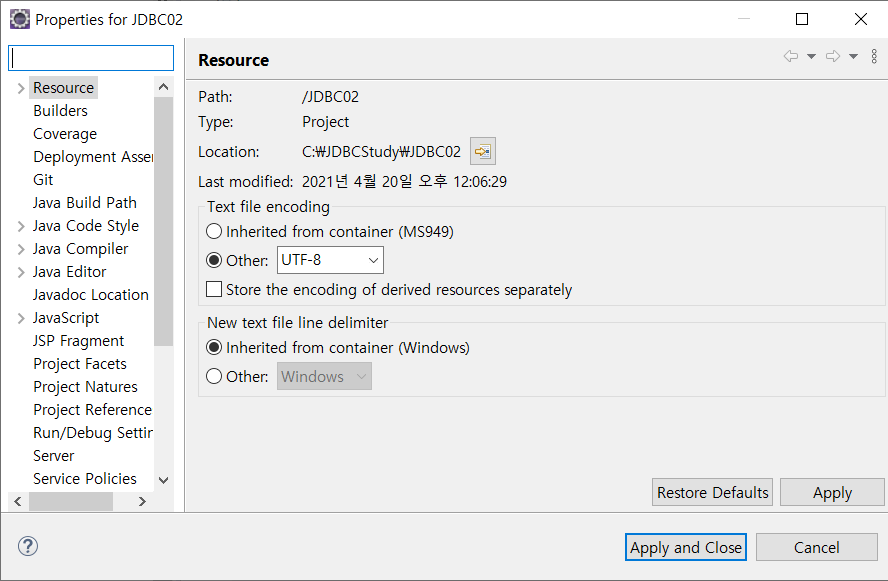Click the Show In System Explorer icon
The height and width of the screenshot is (581, 888).
(483, 151)
